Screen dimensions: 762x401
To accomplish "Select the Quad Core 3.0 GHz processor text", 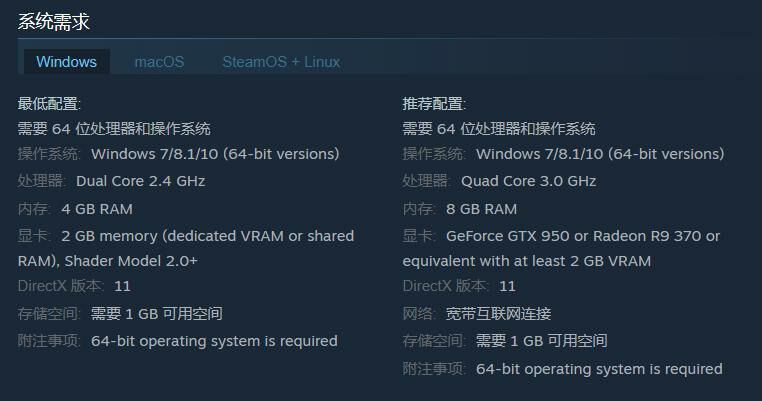I will click(x=528, y=181).
